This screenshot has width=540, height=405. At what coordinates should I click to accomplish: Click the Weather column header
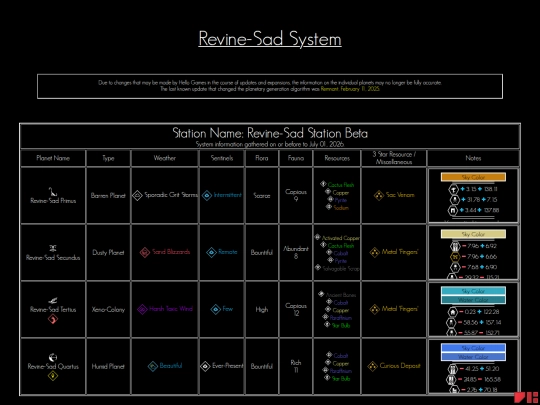[165, 158]
